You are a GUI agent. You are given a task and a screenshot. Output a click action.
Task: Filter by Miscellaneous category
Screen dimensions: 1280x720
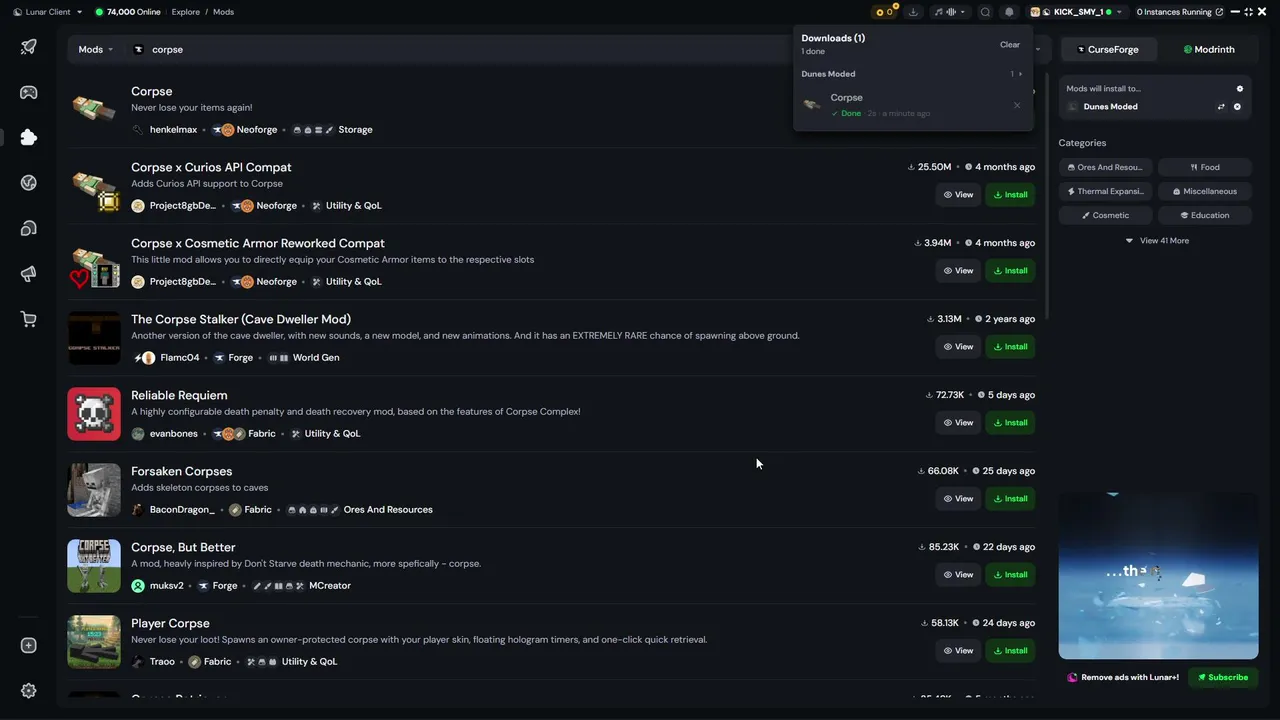click(1205, 191)
